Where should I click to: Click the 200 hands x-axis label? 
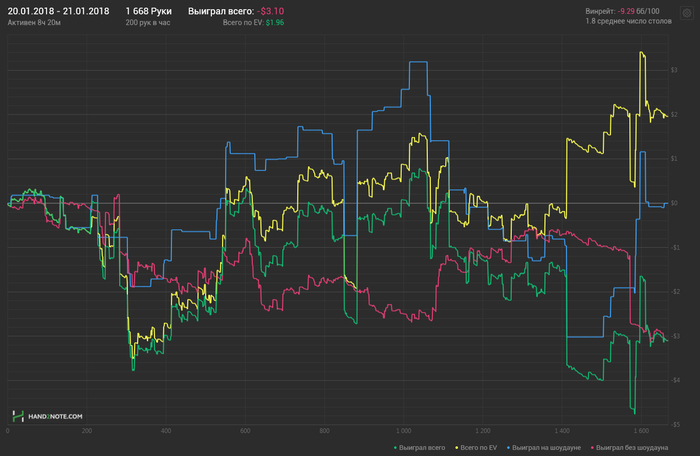tap(87, 431)
